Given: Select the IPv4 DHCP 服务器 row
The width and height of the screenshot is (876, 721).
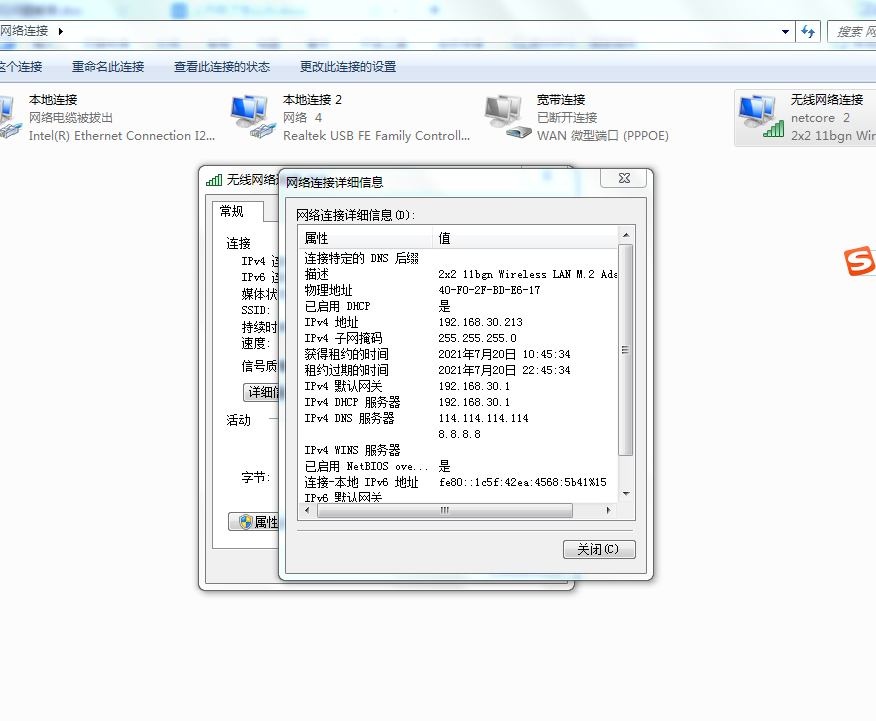Looking at the screenshot, I should point(458,402).
